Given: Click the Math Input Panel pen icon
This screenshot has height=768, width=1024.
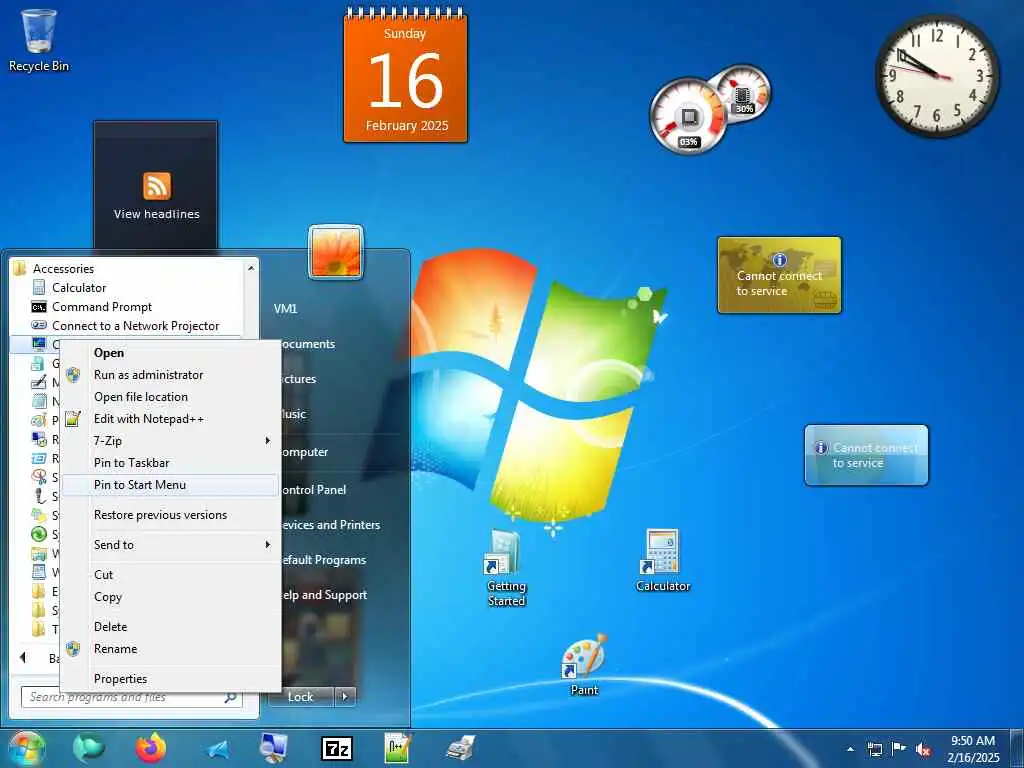Looking at the screenshot, I should (x=39, y=381).
